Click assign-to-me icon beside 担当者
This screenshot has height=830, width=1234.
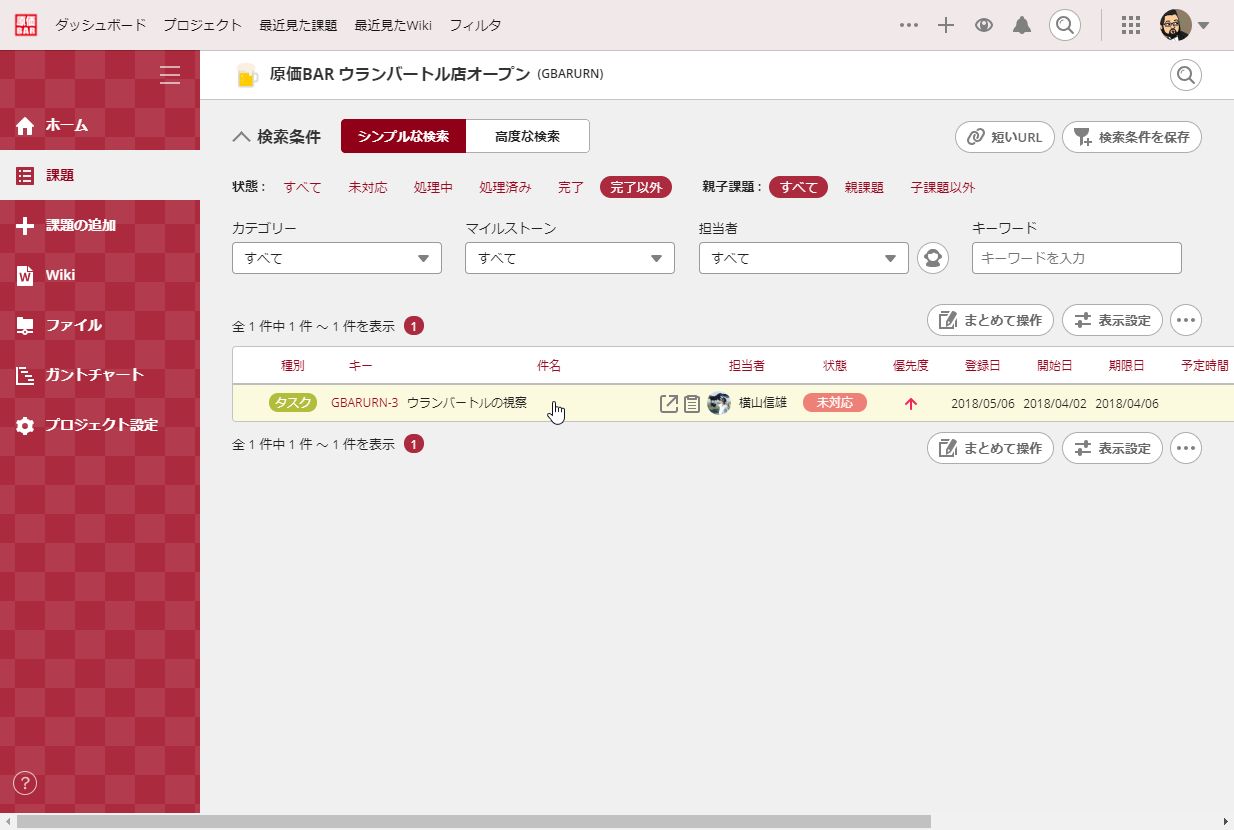click(933, 258)
